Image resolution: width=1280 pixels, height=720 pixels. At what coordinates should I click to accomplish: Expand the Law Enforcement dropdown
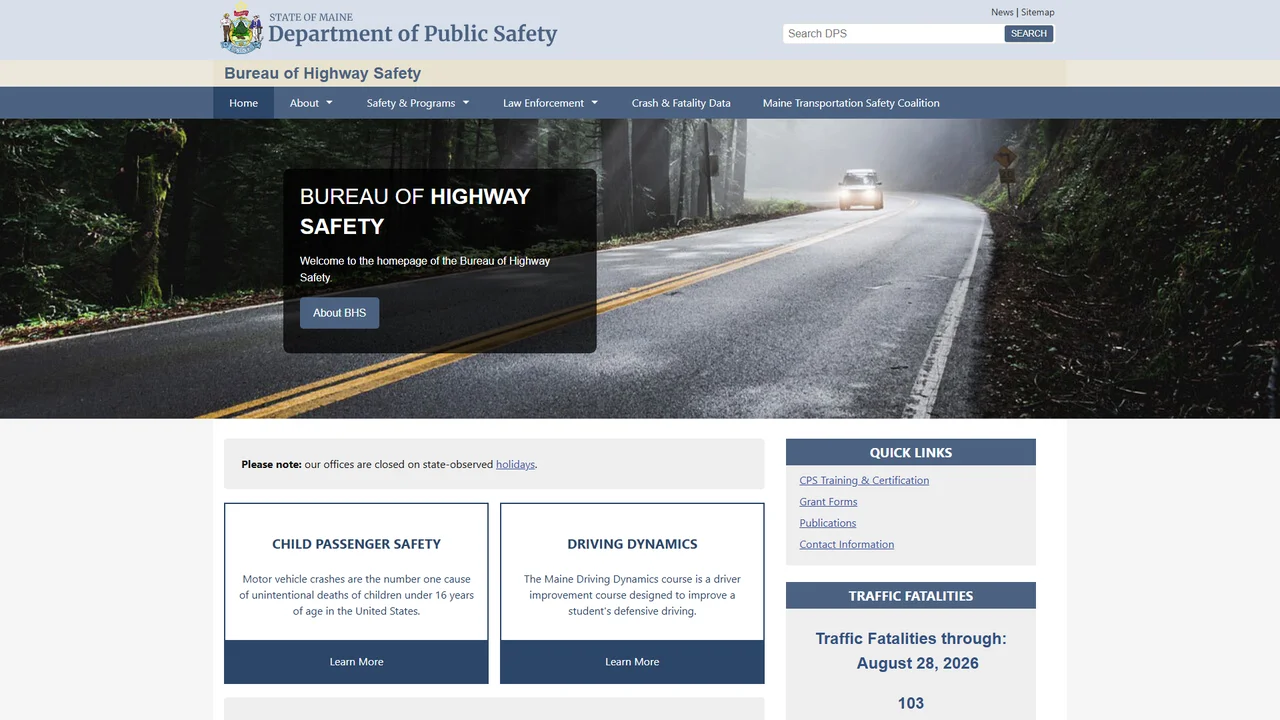550,103
